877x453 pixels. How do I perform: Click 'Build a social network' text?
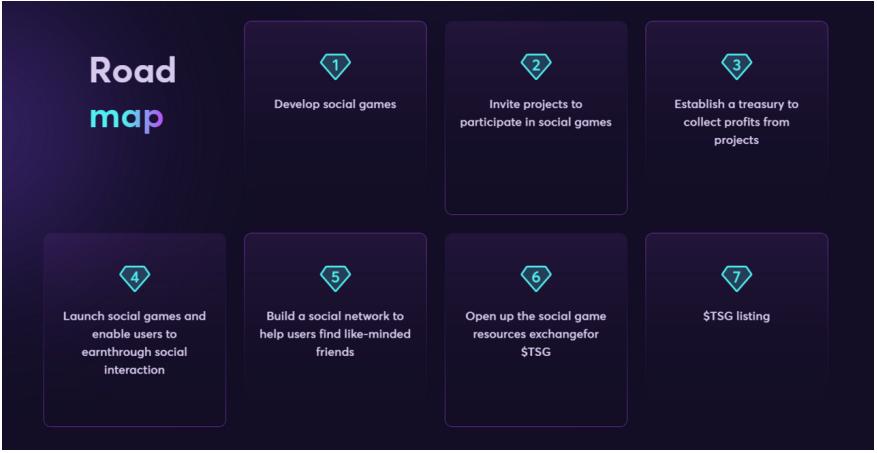click(x=335, y=334)
